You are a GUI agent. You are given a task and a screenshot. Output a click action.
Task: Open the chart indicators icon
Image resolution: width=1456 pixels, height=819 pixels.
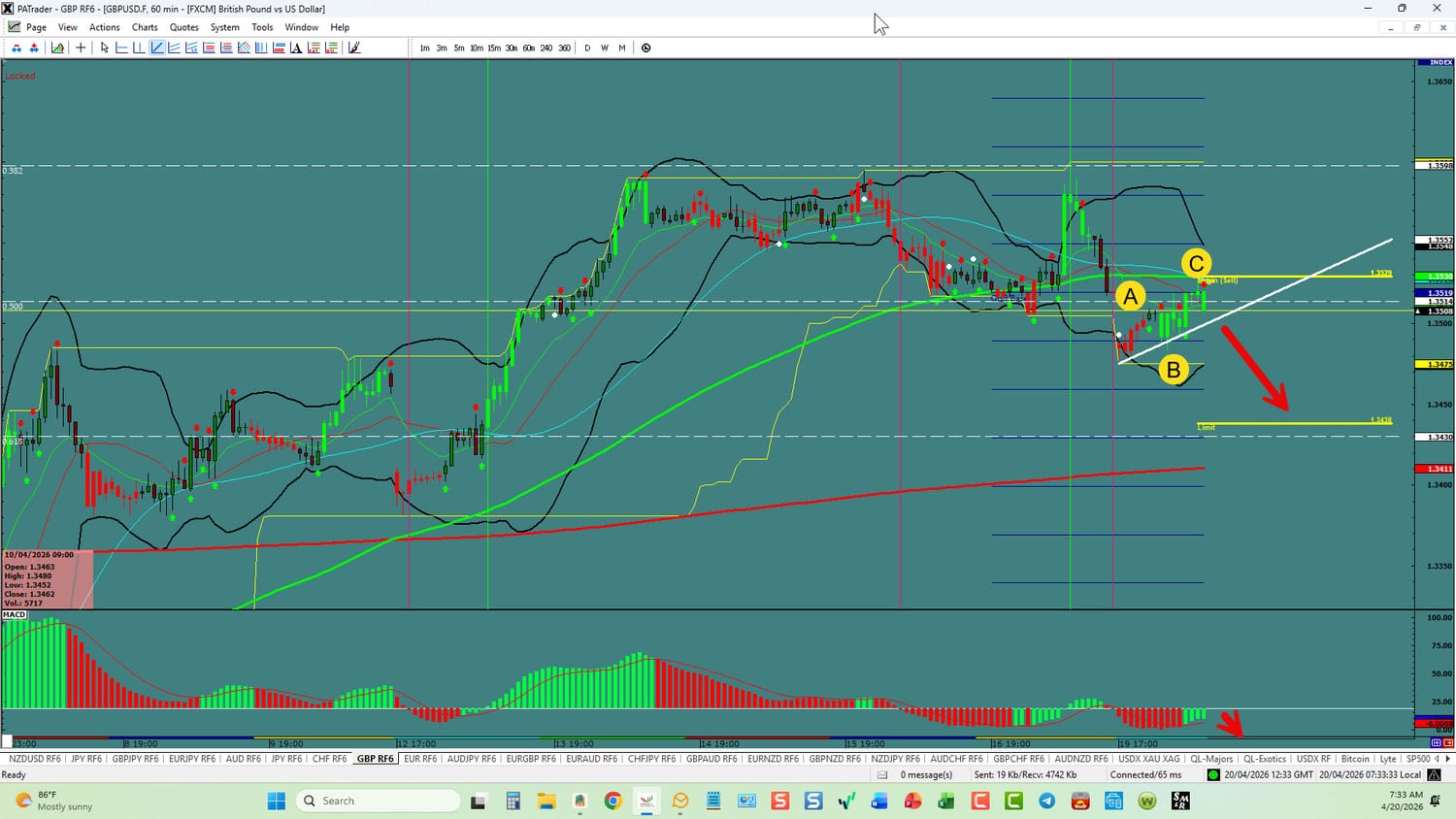pyautogui.click(x=58, y=48)
